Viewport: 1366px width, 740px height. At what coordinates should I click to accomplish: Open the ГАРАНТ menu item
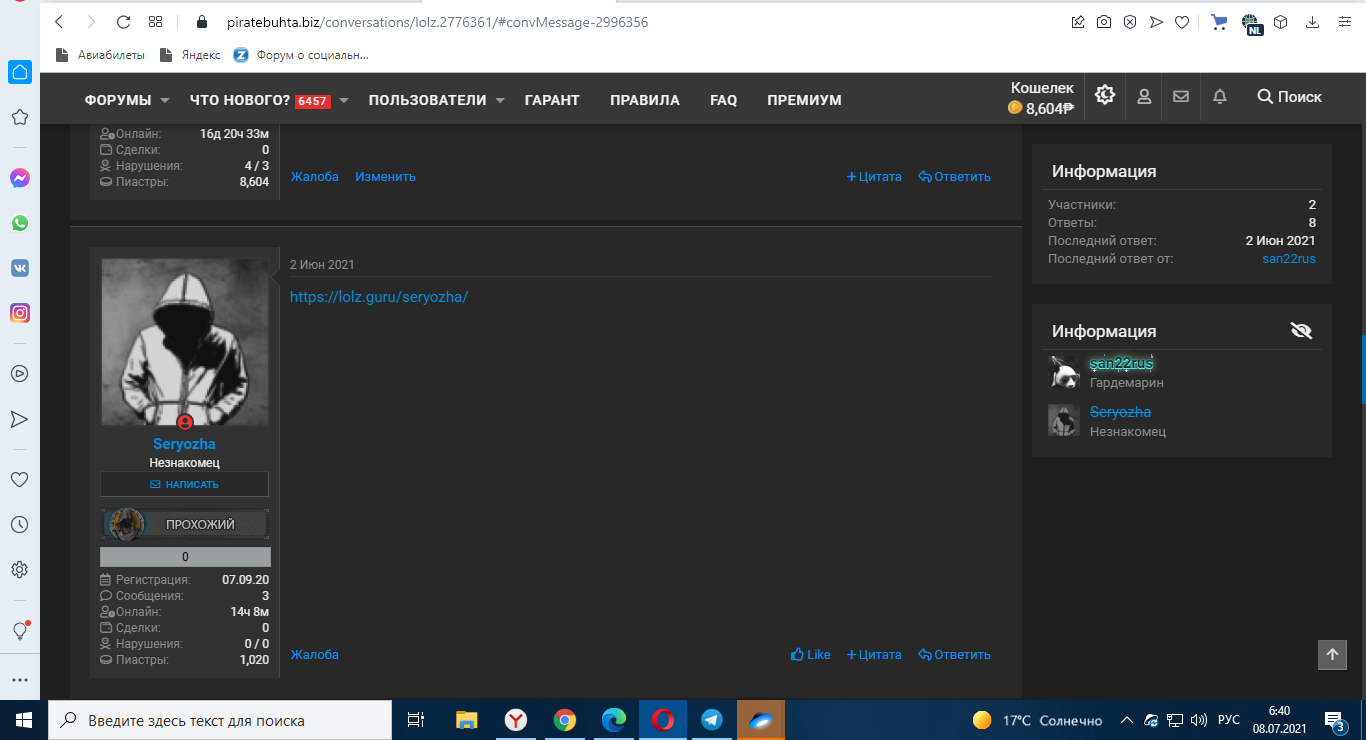pos(552,100)
